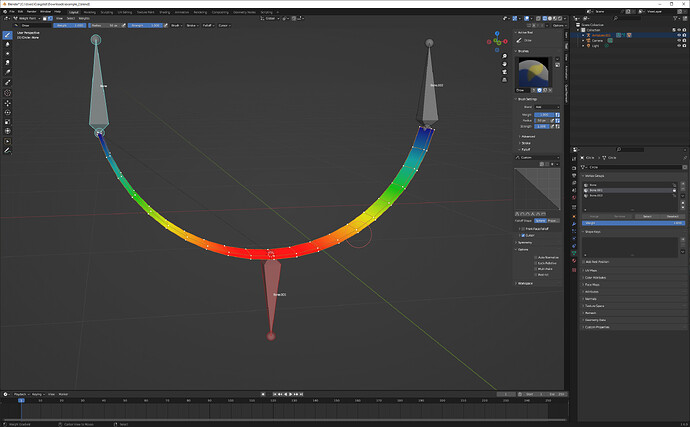Select the Gradient weight tool in toolbar
The height and width of the screenshot is (427, 690).
click(x=7, y=72)
